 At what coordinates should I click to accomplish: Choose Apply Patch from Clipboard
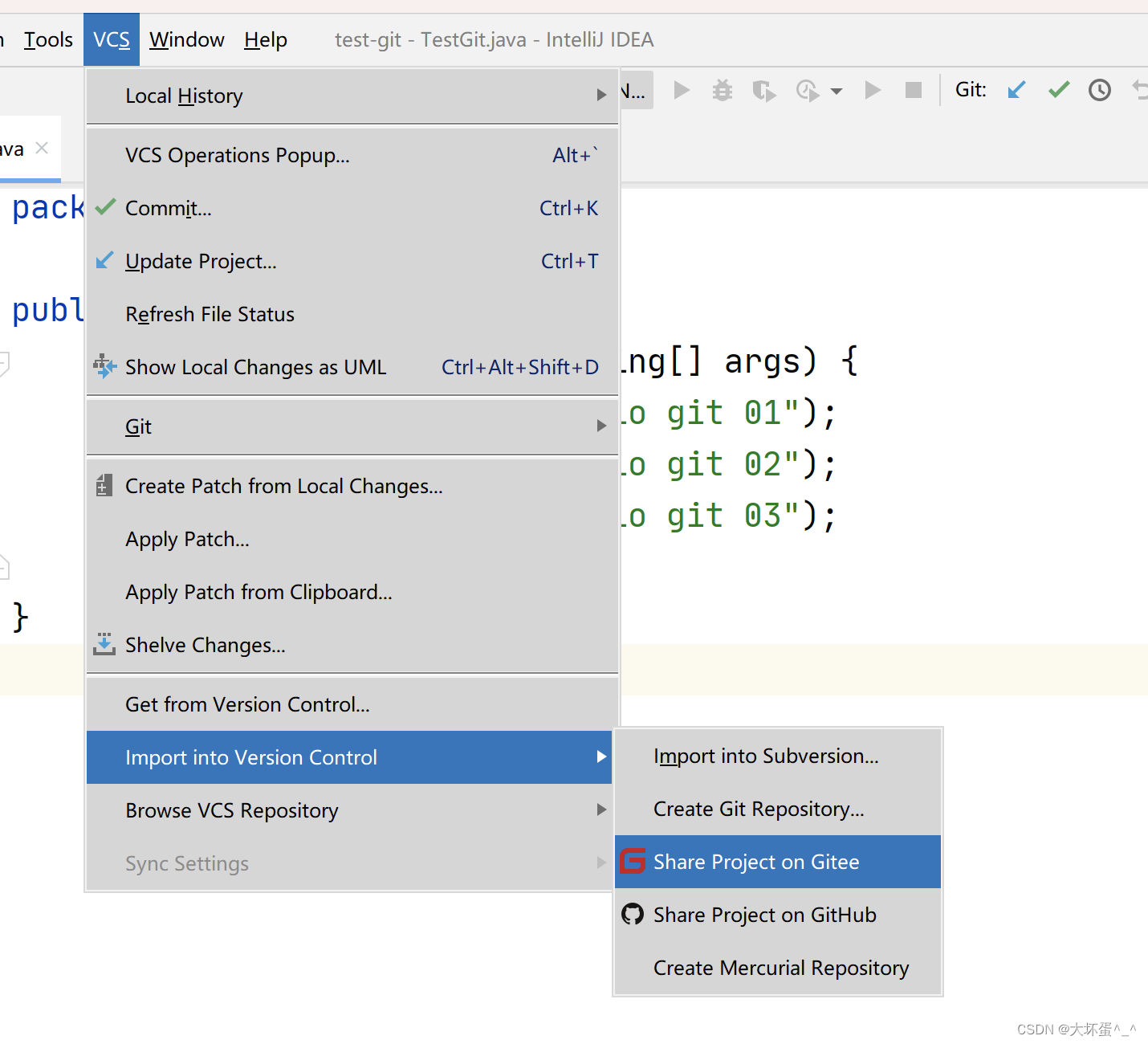coord(352,592)
